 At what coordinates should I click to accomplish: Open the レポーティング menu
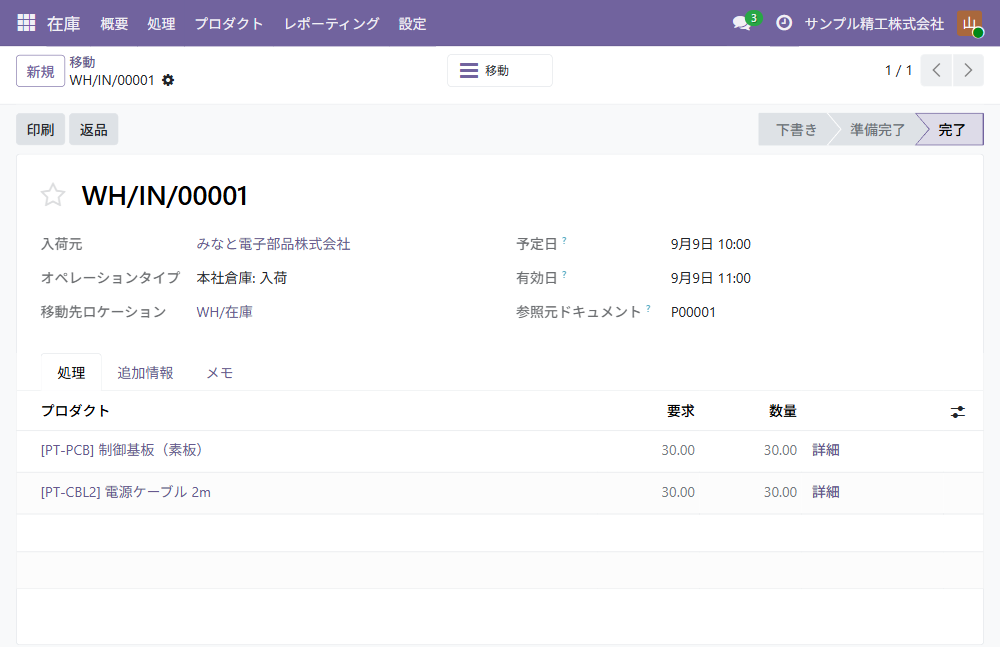coord(332,24)
